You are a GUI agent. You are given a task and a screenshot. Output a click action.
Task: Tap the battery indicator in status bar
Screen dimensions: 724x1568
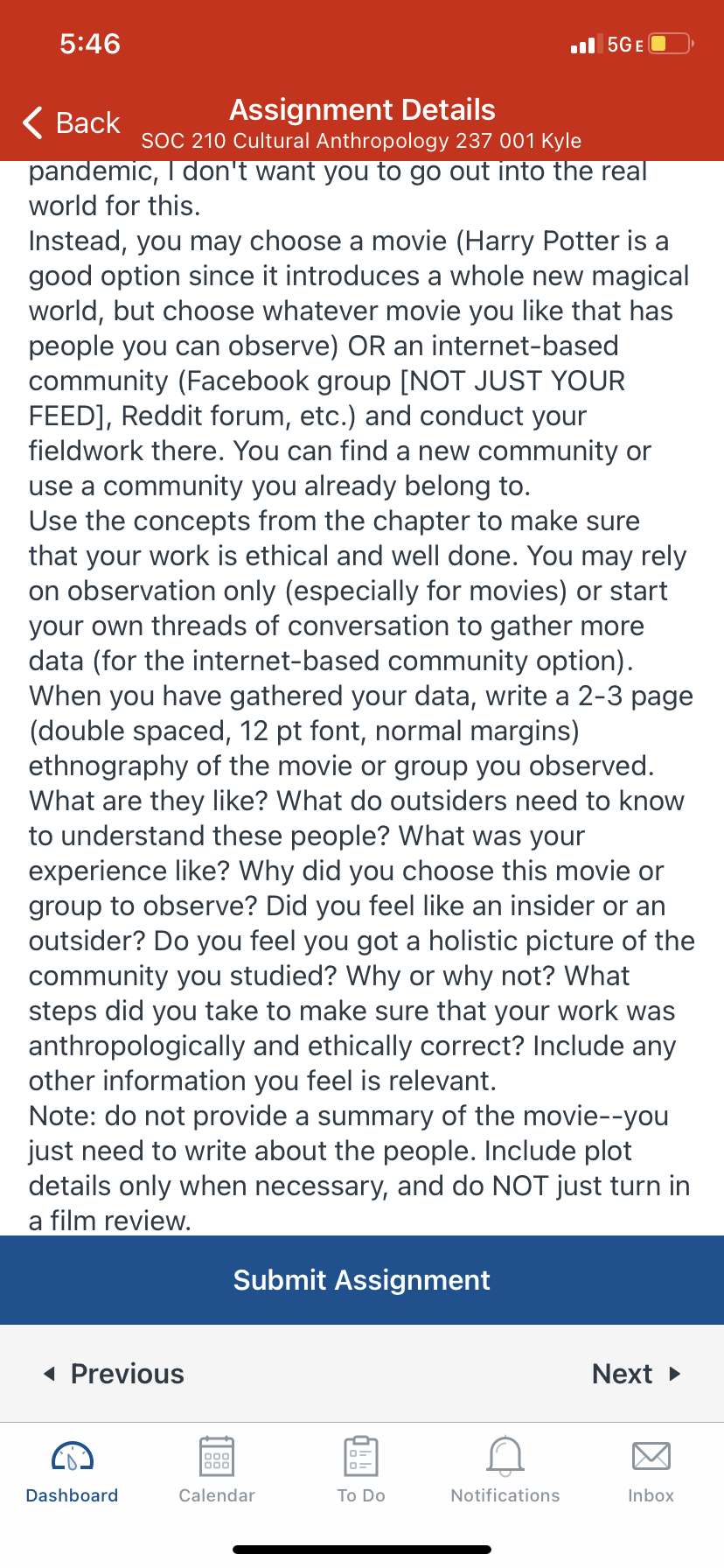pyautogui.click(x=671, y=44)
